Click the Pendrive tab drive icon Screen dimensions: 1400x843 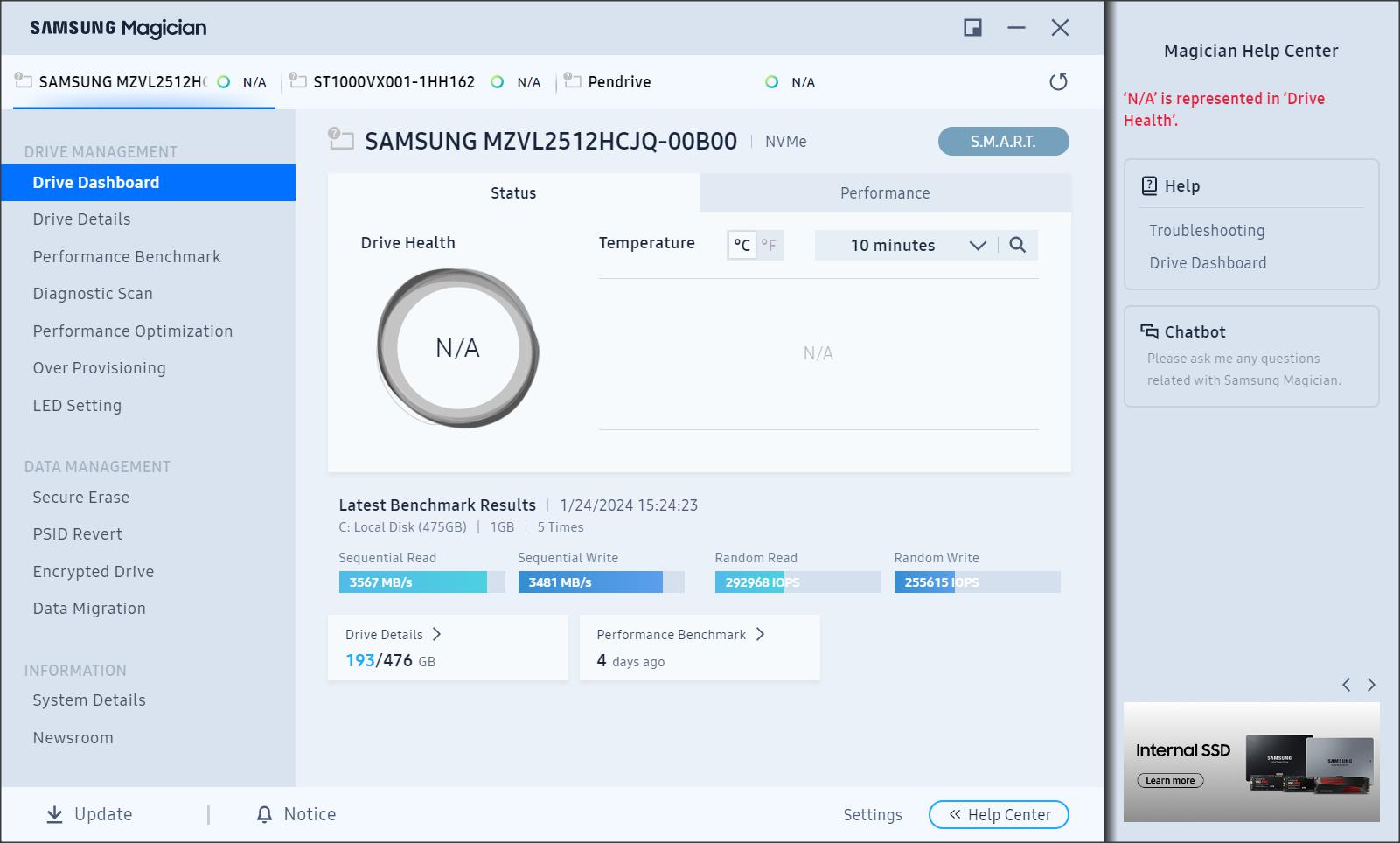tap(572, 80)
